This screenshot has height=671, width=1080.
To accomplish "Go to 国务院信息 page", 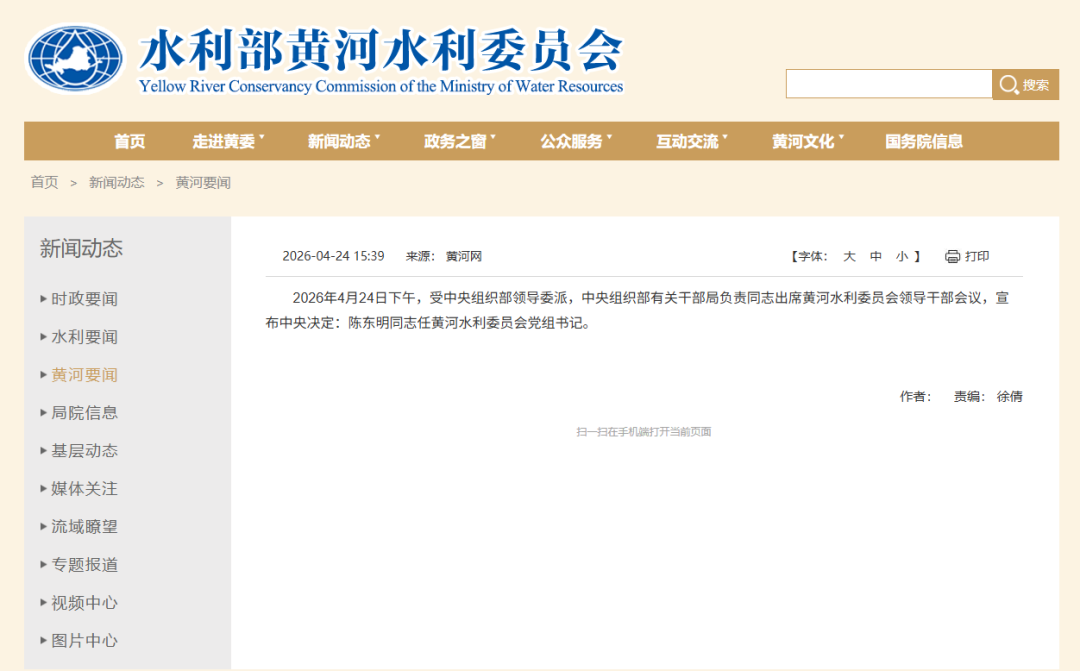I will pos(924,141).
